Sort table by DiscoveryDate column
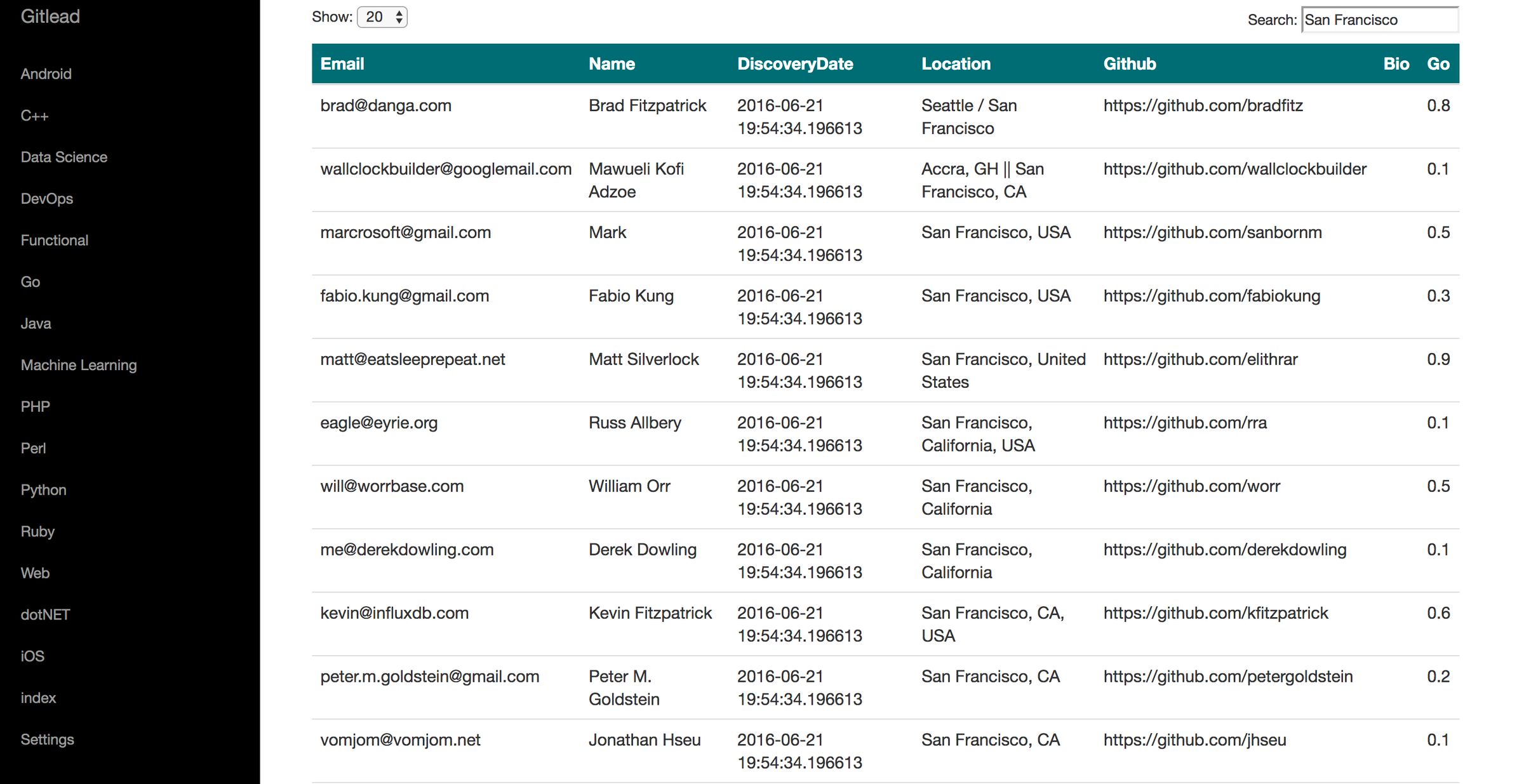Screen dimensions: 1524x784 (795, 63)
